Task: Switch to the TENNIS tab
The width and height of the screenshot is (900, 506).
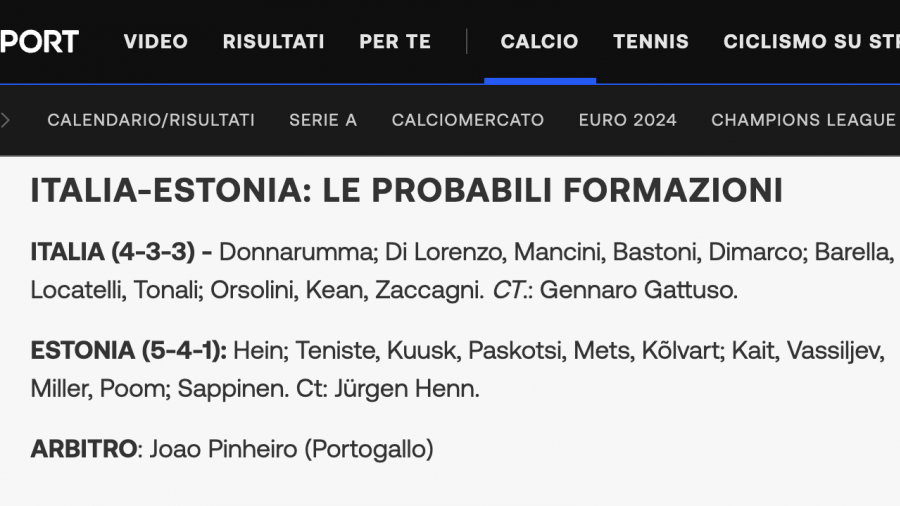Action: tap(651, 41)
